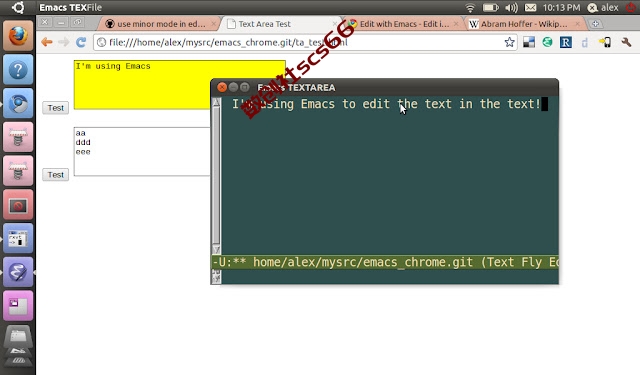Switch to 'Edit with Emacs' tab
This screenshot has width=640, height=375.
404,24
